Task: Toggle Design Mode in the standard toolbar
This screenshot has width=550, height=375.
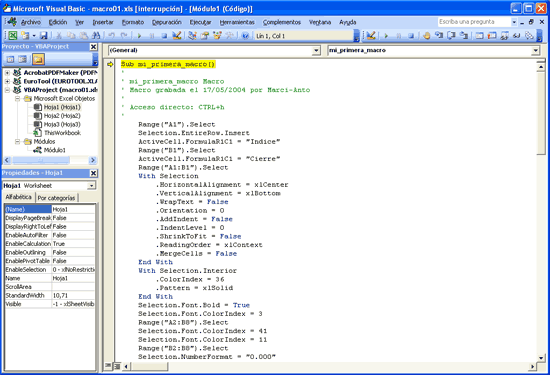Action: [x=176, y=35]
